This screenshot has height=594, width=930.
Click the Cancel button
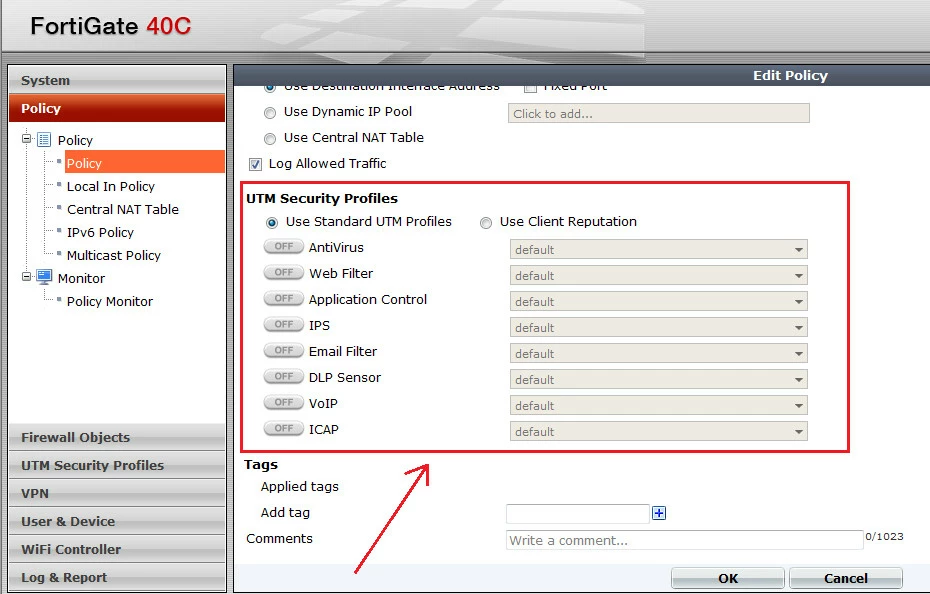846,578
